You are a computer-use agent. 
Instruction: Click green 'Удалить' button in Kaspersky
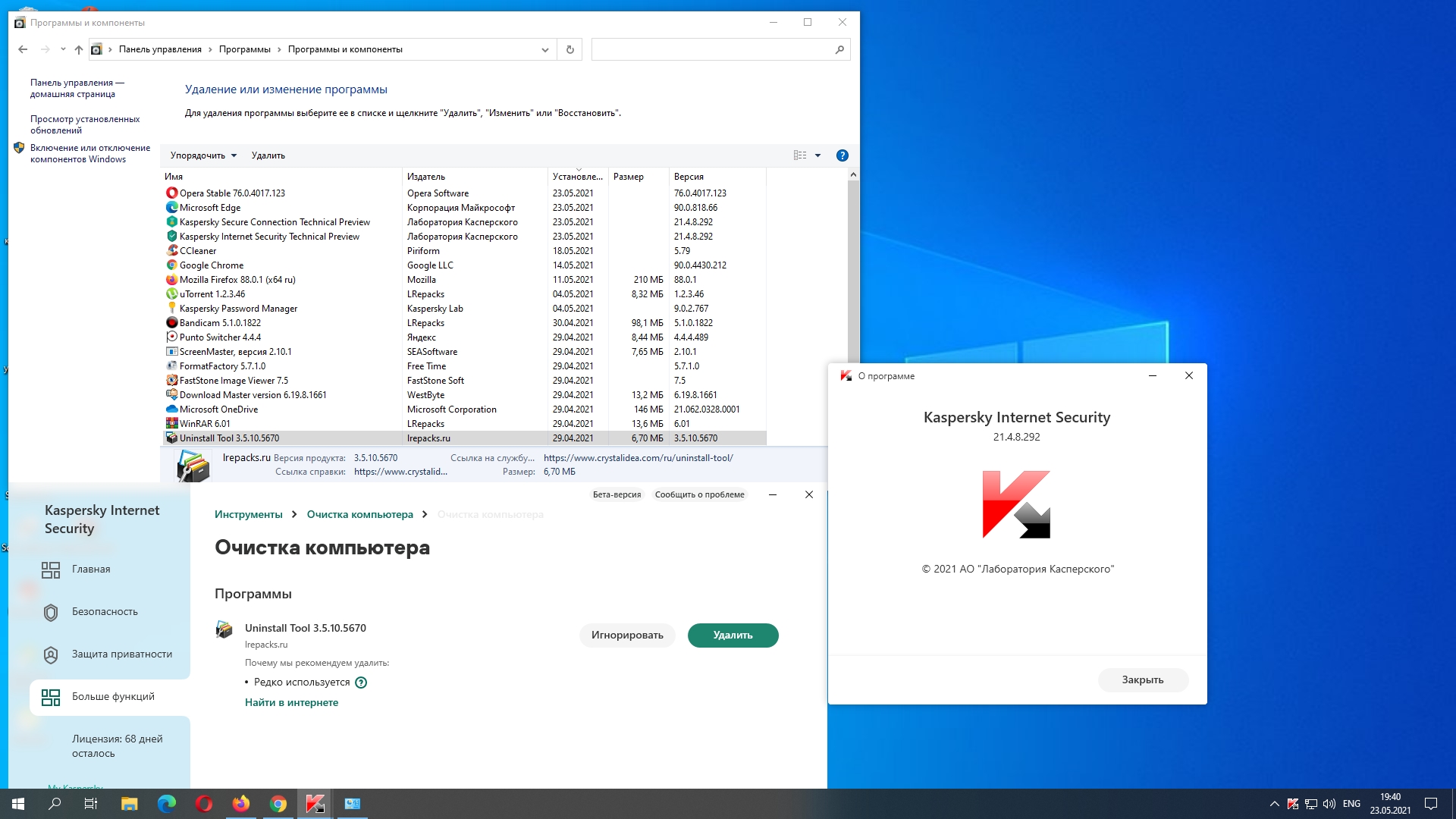(x=733, y=635)
